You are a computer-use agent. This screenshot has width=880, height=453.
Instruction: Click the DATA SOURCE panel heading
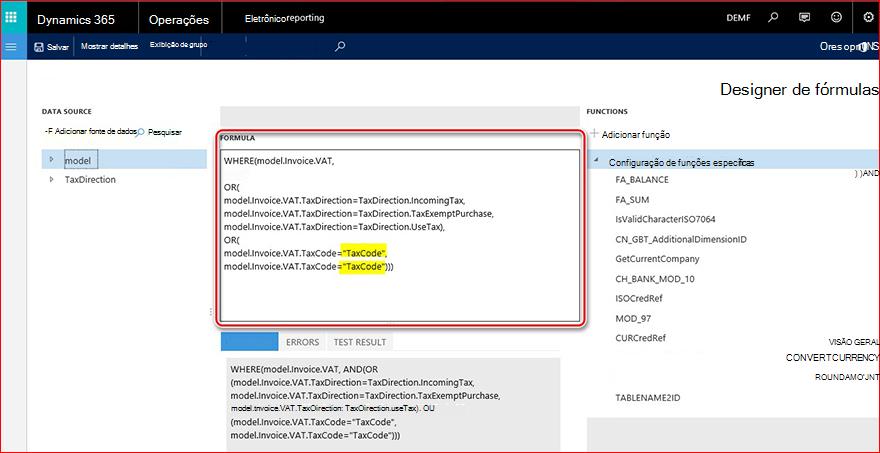point(66,112)
